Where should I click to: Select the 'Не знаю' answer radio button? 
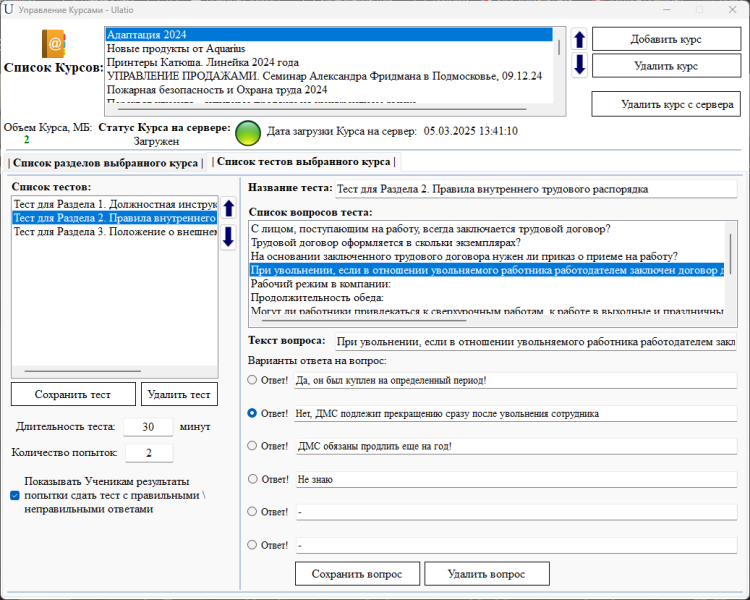click(x=252, y=479)
